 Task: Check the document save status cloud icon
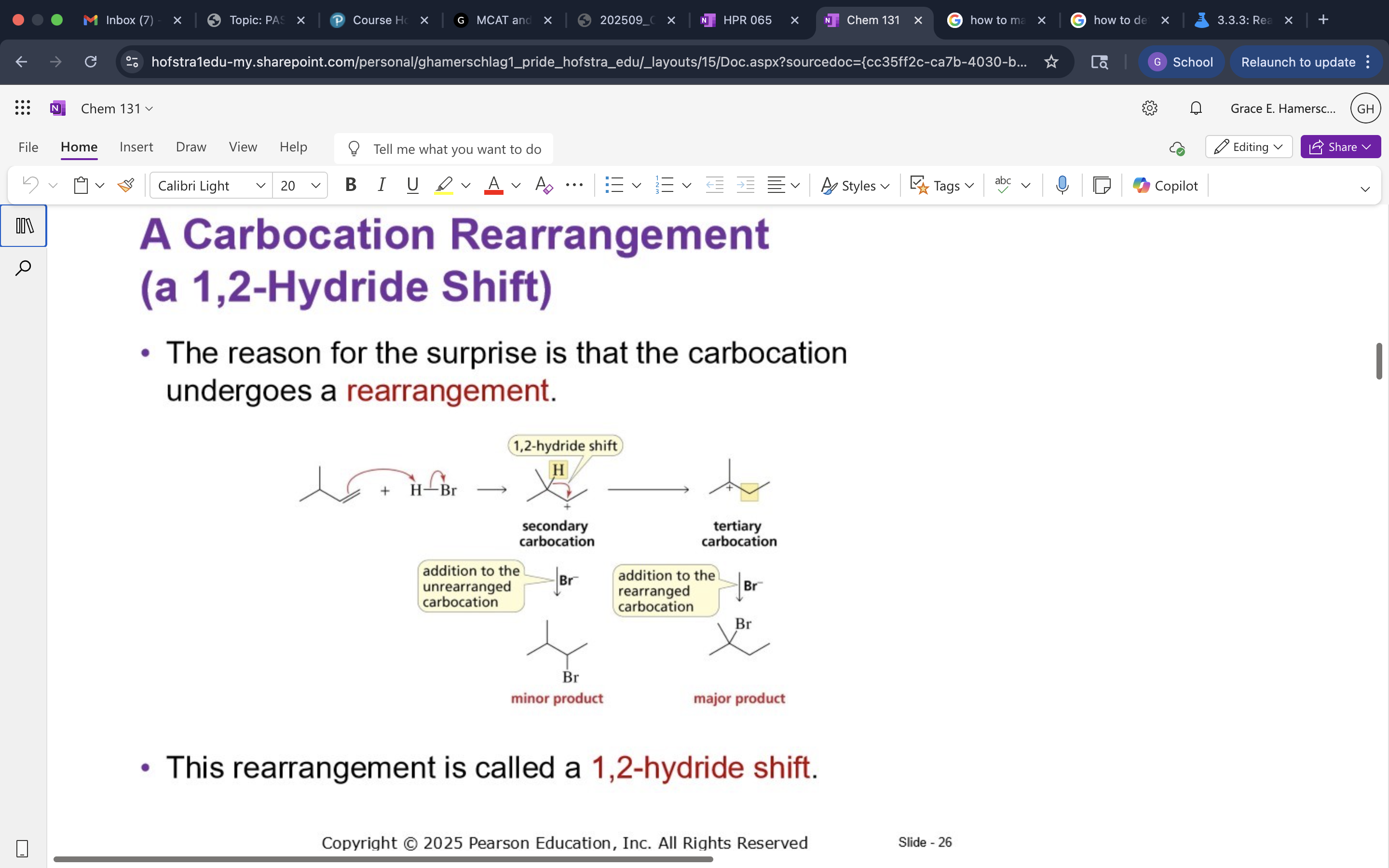pos(1178,148)
